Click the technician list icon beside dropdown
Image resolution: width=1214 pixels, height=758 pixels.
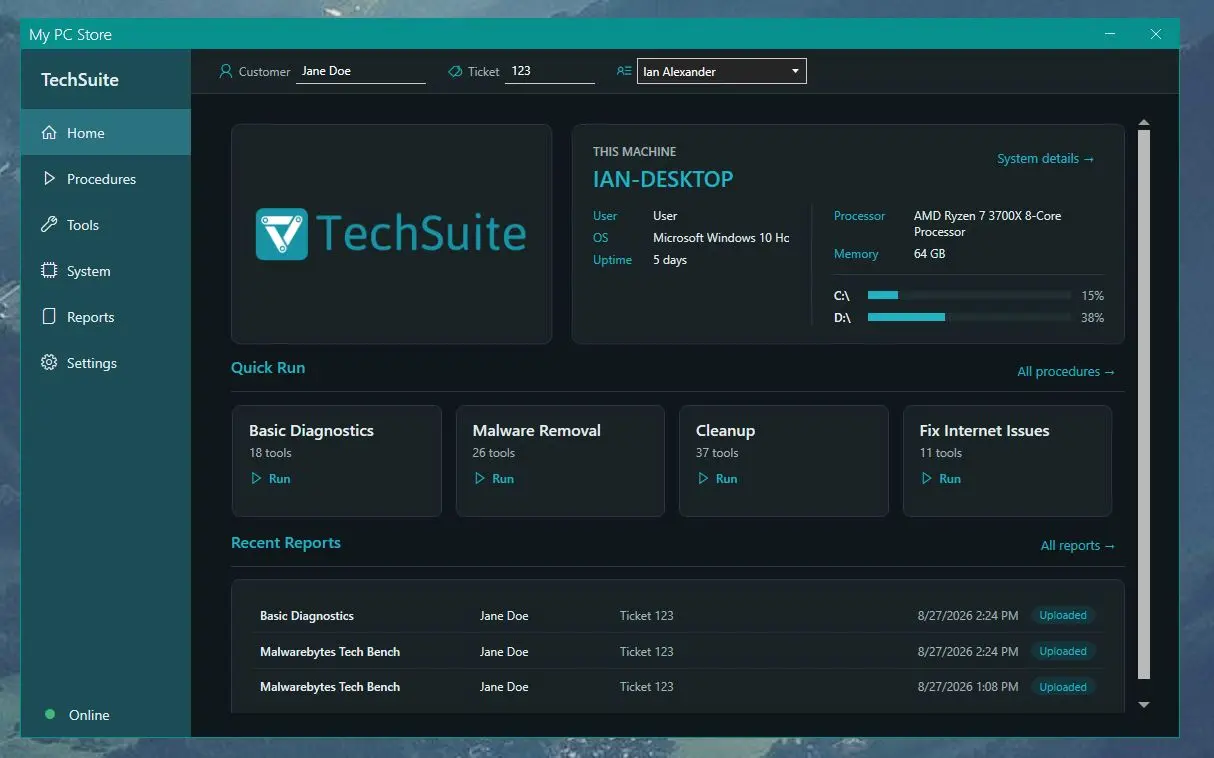click(x=624, y=71)
